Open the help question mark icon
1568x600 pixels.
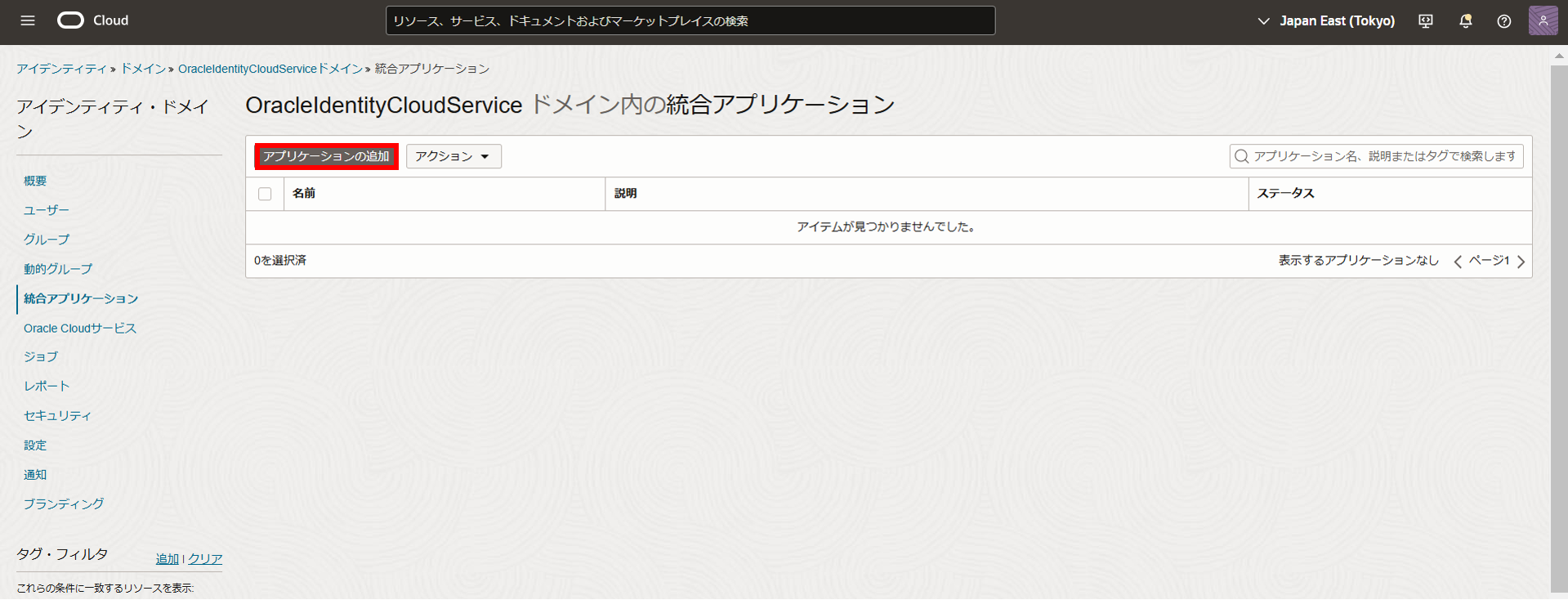[1504, 21]
